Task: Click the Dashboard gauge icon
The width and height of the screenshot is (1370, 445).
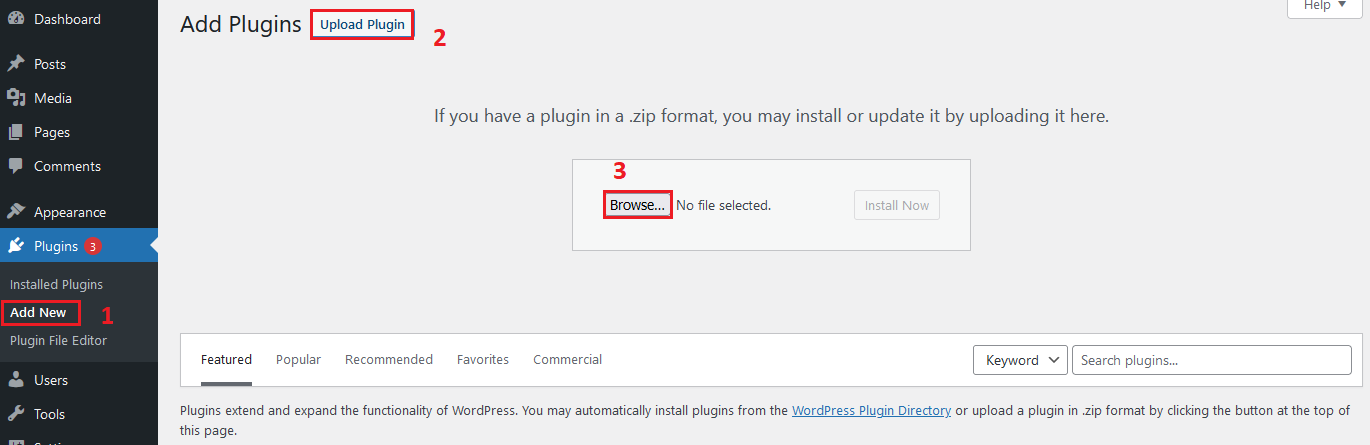Action: (x=16, y=19)
